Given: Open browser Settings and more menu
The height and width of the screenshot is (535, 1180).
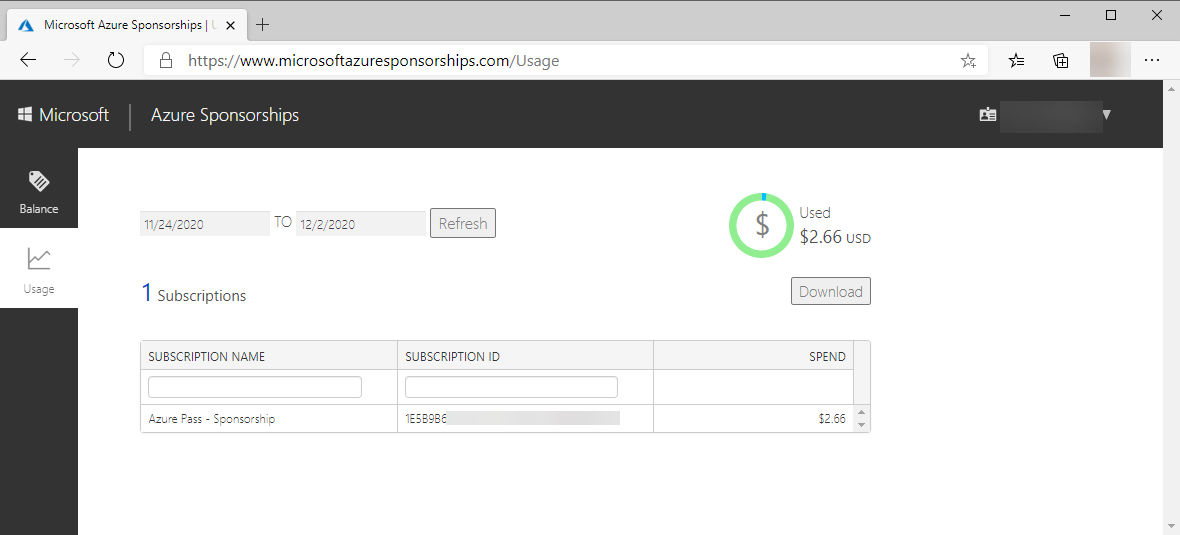Looking at the screenshot, I should pos(1151,60).
